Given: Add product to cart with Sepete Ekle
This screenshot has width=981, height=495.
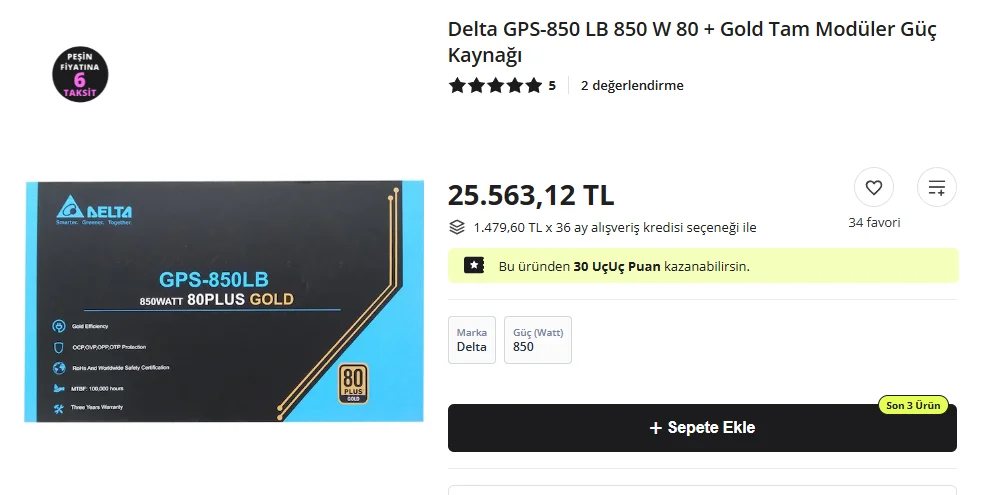Looking at the screenshot, I should click(702, 428).
